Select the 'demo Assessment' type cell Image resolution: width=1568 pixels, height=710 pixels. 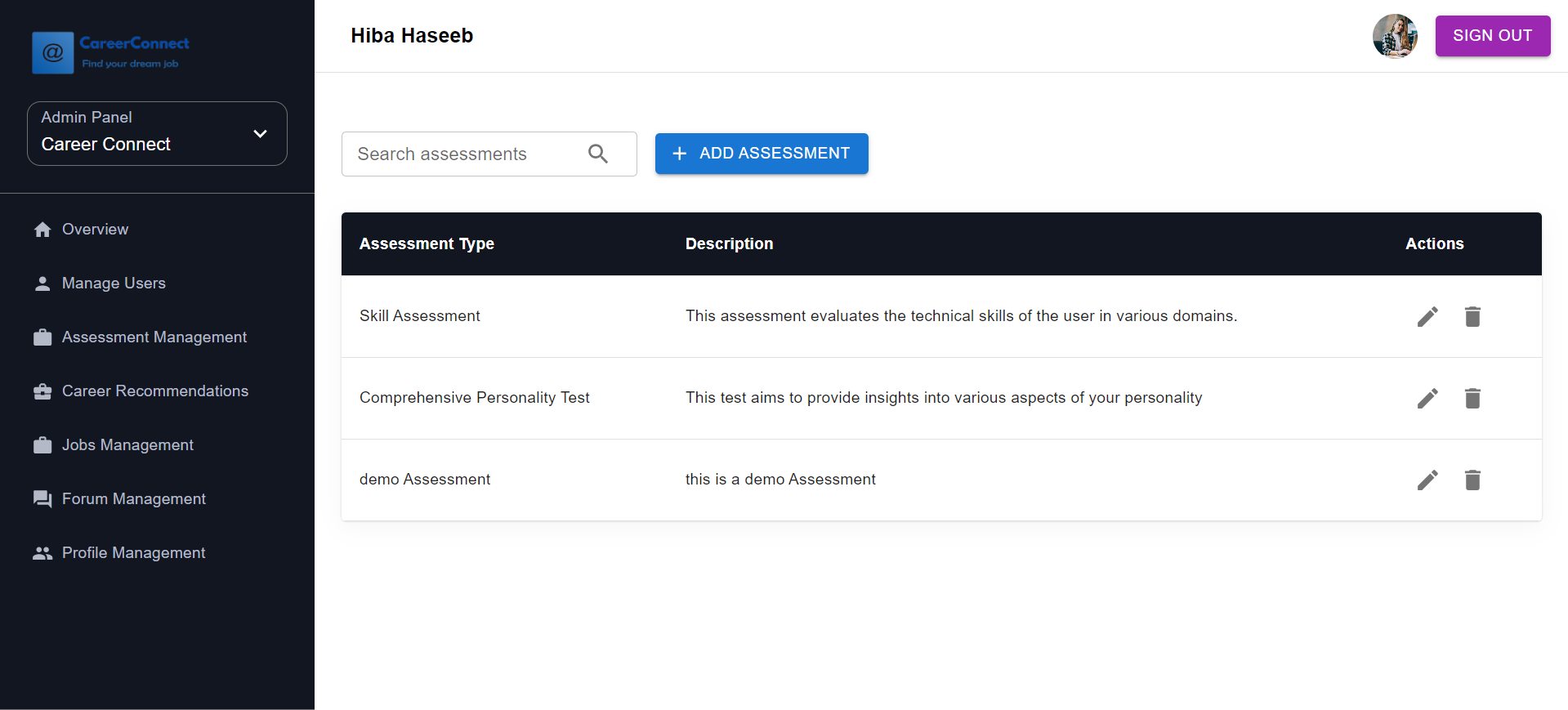click(x=425, y=480)
